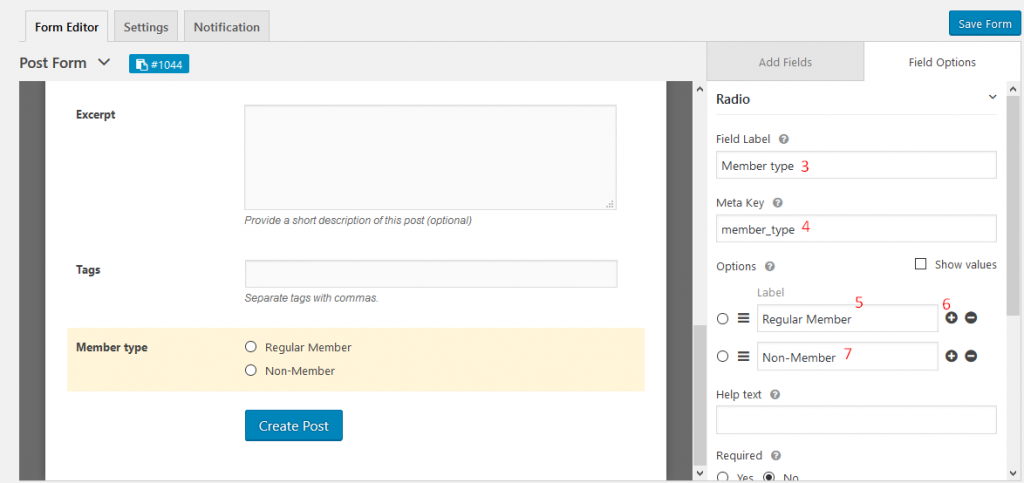Set Required to No

769,477
